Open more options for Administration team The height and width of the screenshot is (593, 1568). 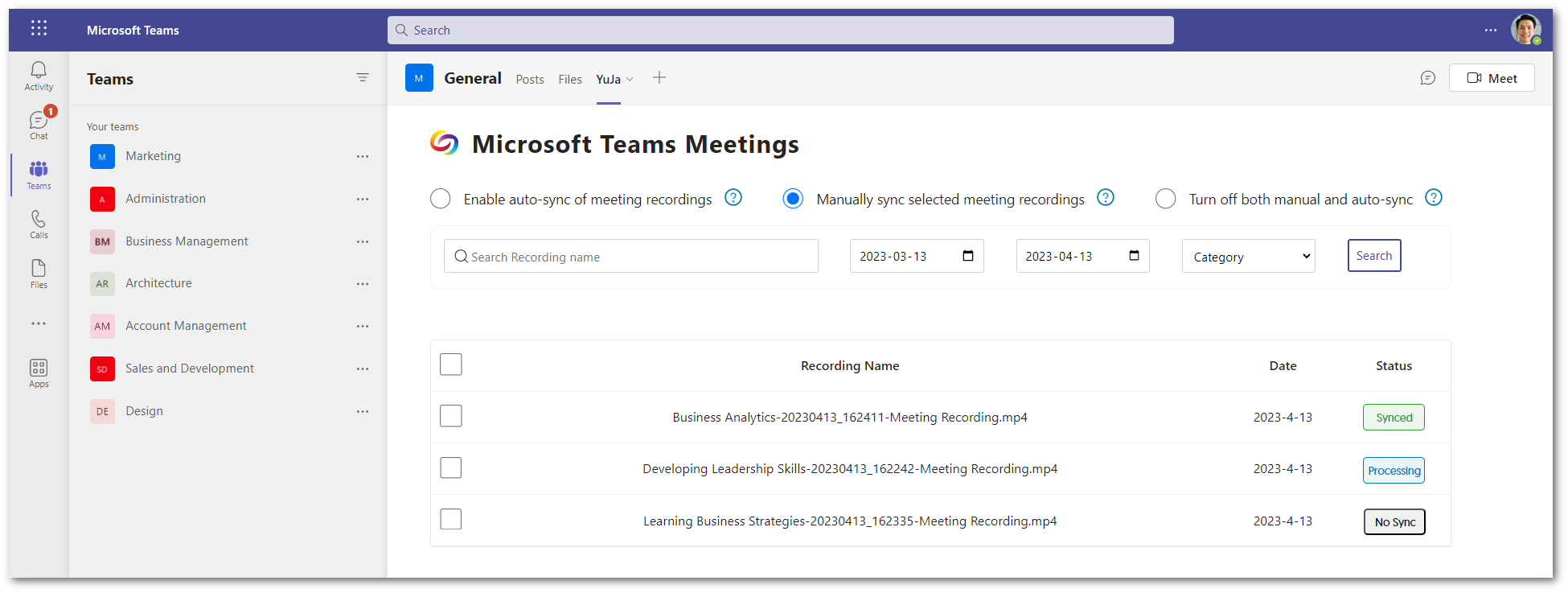[x=363, y=199]
